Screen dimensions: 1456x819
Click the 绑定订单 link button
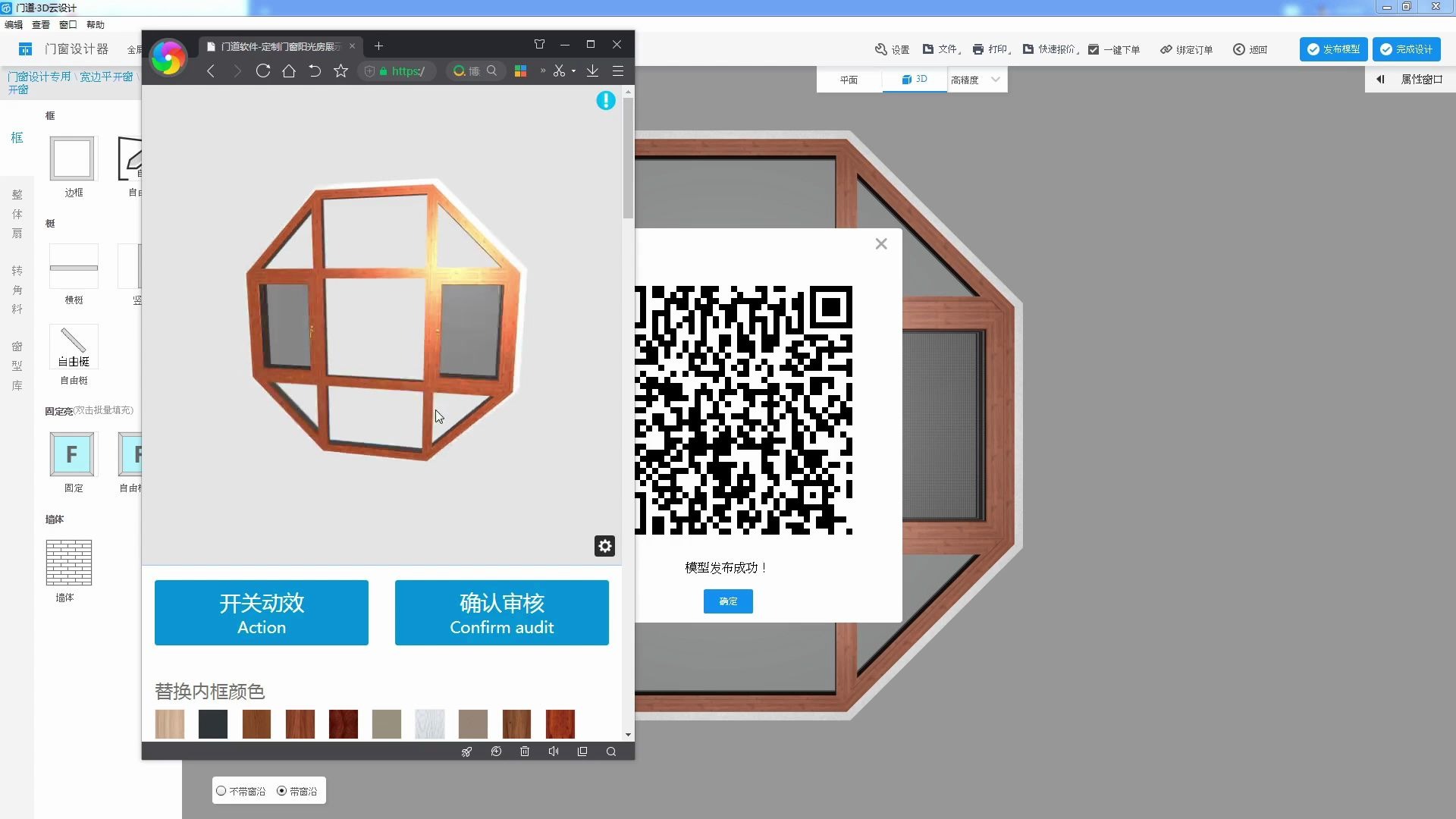[x=1186, y=49]
